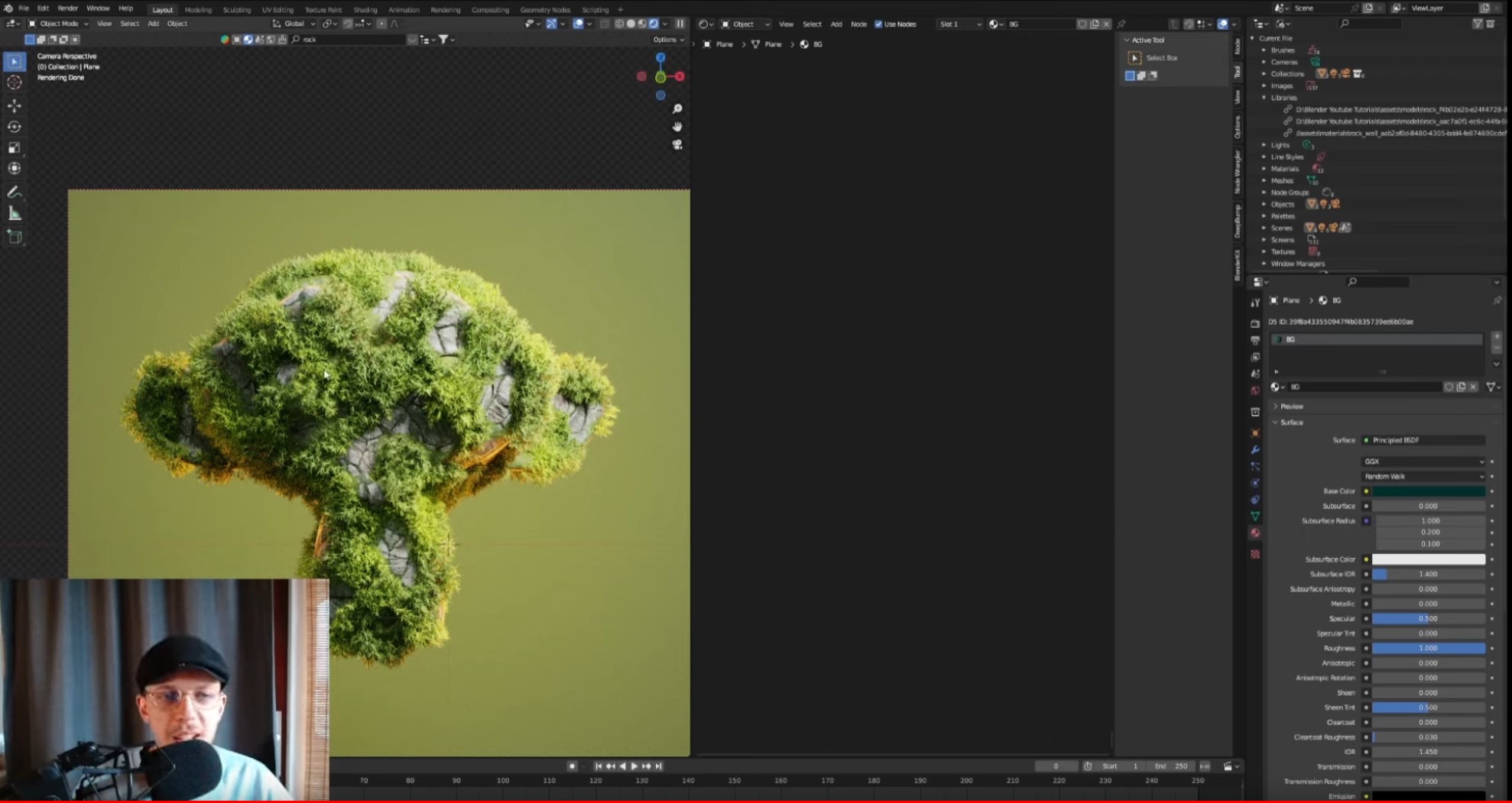Open the node editor Add menu

point(836,24)
